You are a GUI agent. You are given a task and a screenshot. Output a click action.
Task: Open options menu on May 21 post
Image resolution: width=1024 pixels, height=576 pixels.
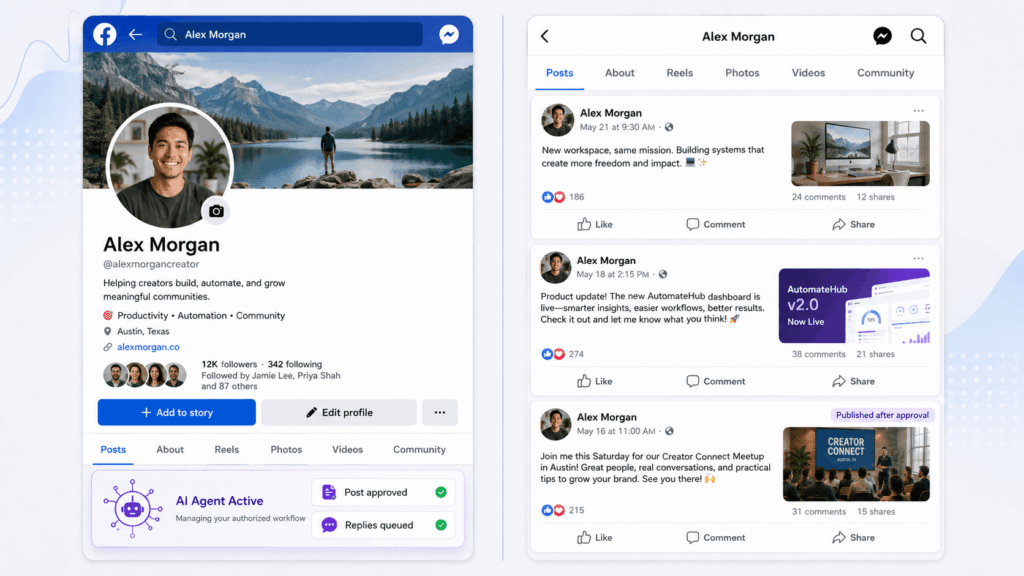pyautogui.click(x=918, y=111)
